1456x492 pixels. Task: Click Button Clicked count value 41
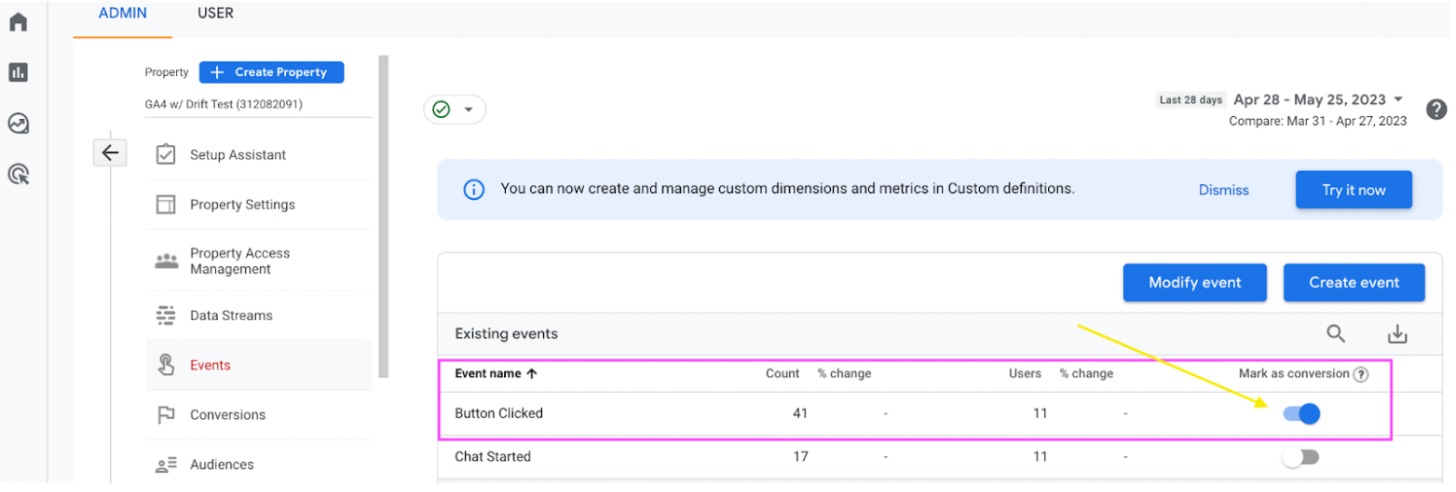(800, 413)
